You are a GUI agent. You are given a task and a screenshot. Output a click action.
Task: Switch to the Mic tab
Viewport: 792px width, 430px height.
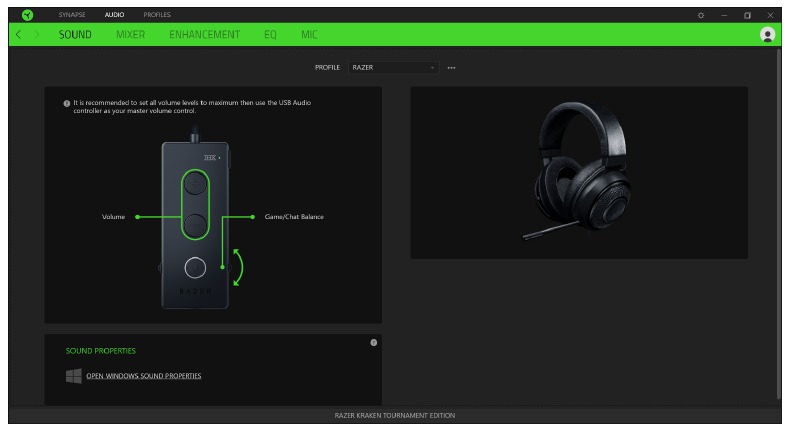[309, 34]
